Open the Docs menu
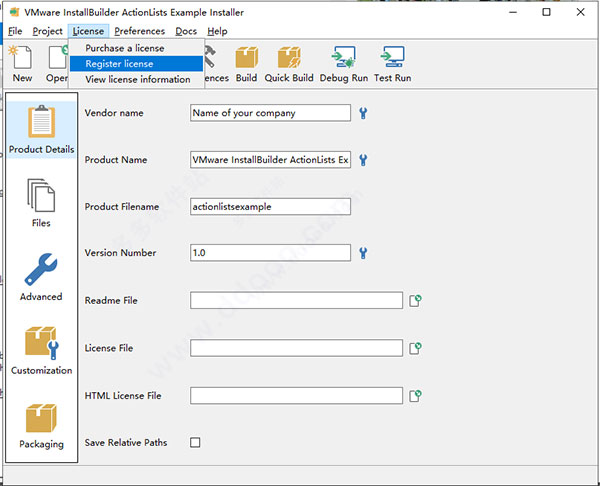 (x=186, y=31)
